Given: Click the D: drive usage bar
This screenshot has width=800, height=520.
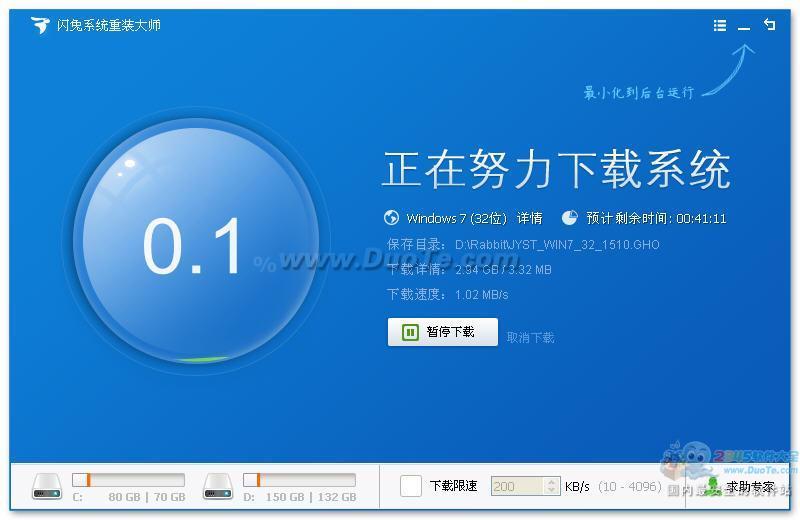Looking at the screenshot, I should [299, 480].
